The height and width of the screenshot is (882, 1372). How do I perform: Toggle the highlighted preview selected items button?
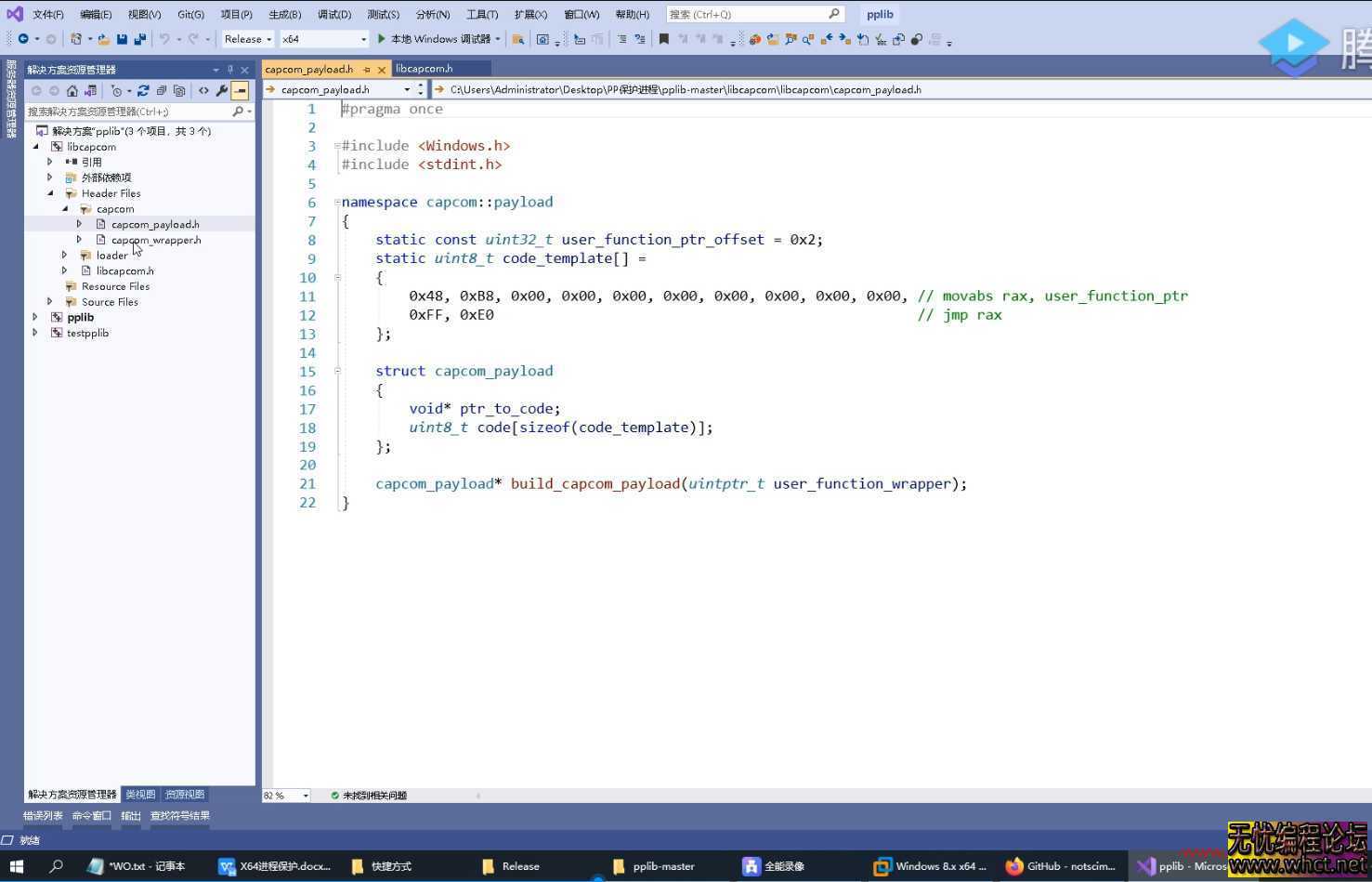(241, 90)
